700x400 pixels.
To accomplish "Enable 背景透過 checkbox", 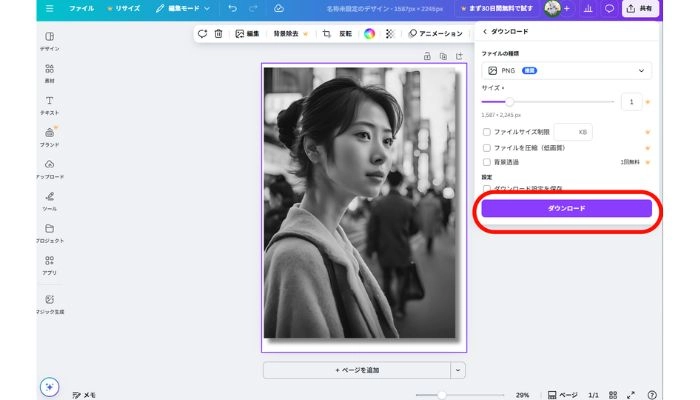I will (x=487, y=162).
